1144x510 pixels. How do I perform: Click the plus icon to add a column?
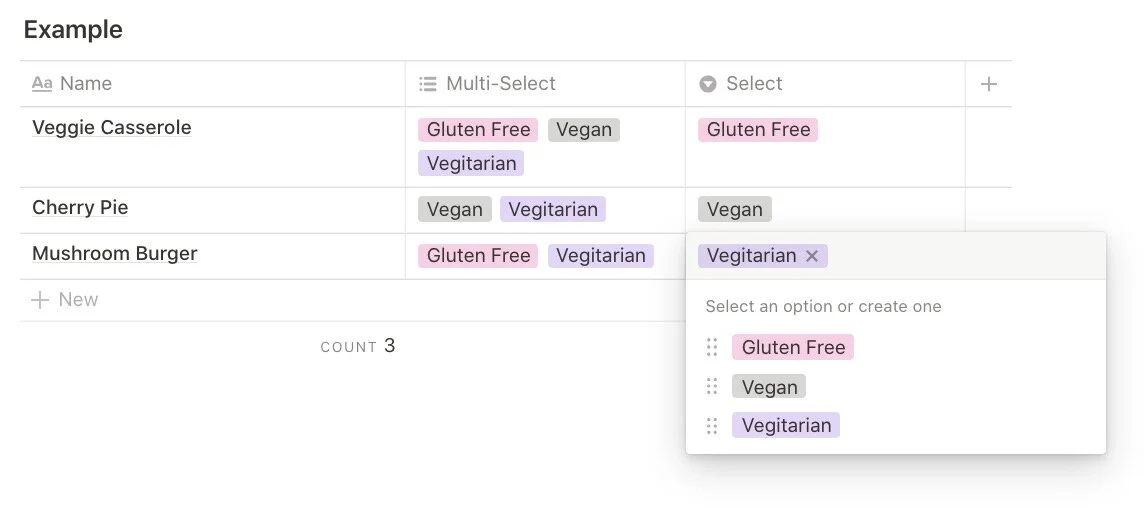(x=988, y=84)
